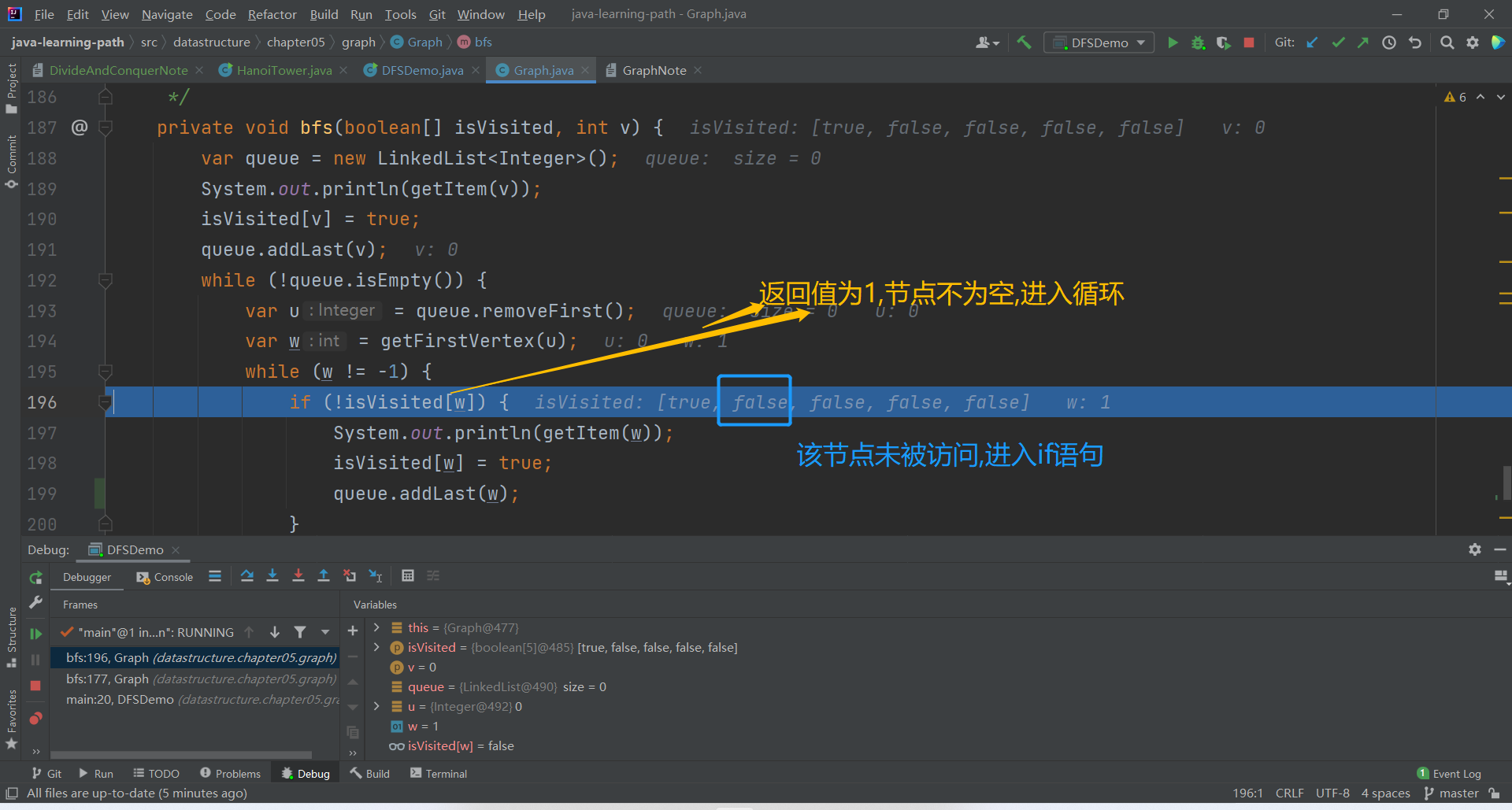Open the Code With Me user dropdown
Viewport: 1512px width, 810px height.
click(988, 43)
